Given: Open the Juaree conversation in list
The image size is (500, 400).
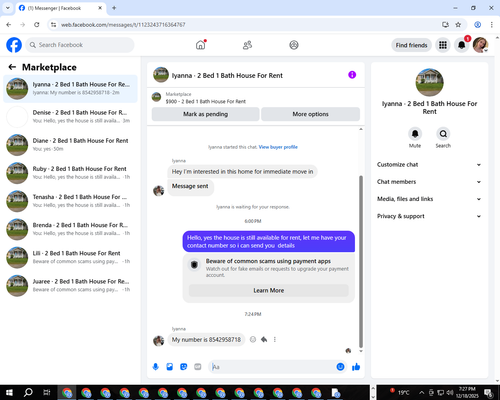Looking at the screenshot, I should [x=70, y=286].
